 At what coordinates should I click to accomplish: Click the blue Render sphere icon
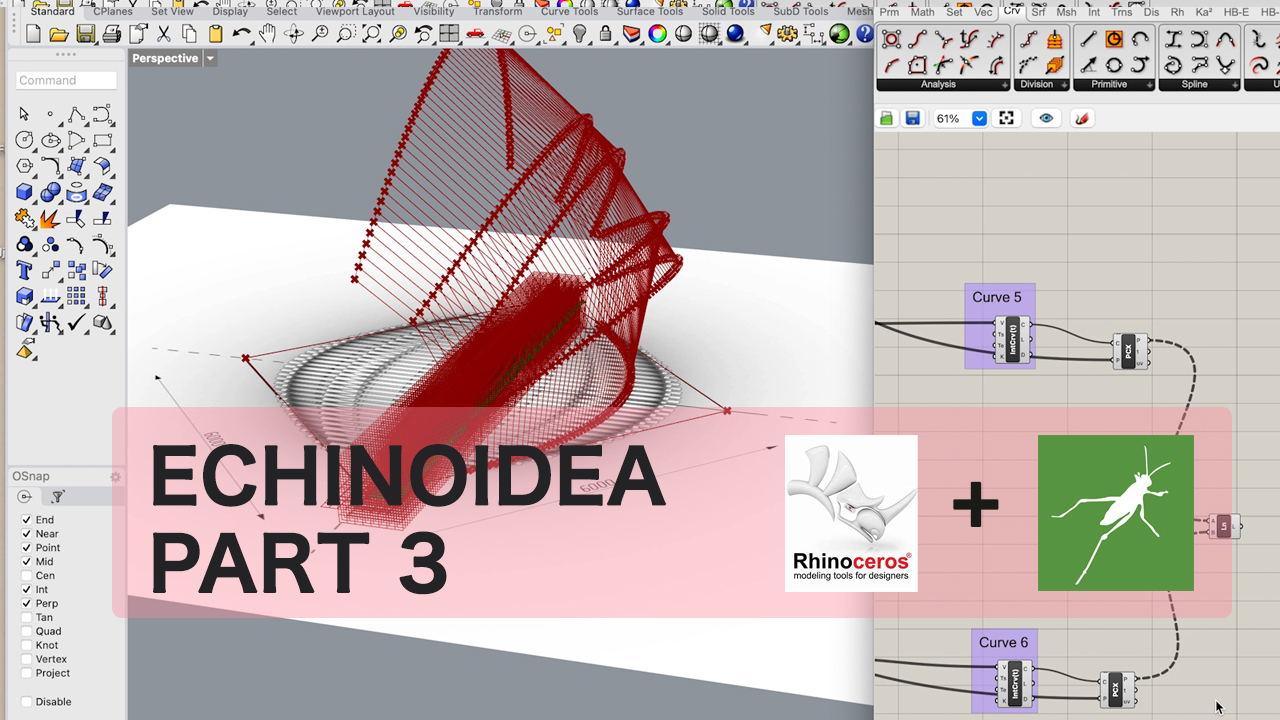(735, 34)
